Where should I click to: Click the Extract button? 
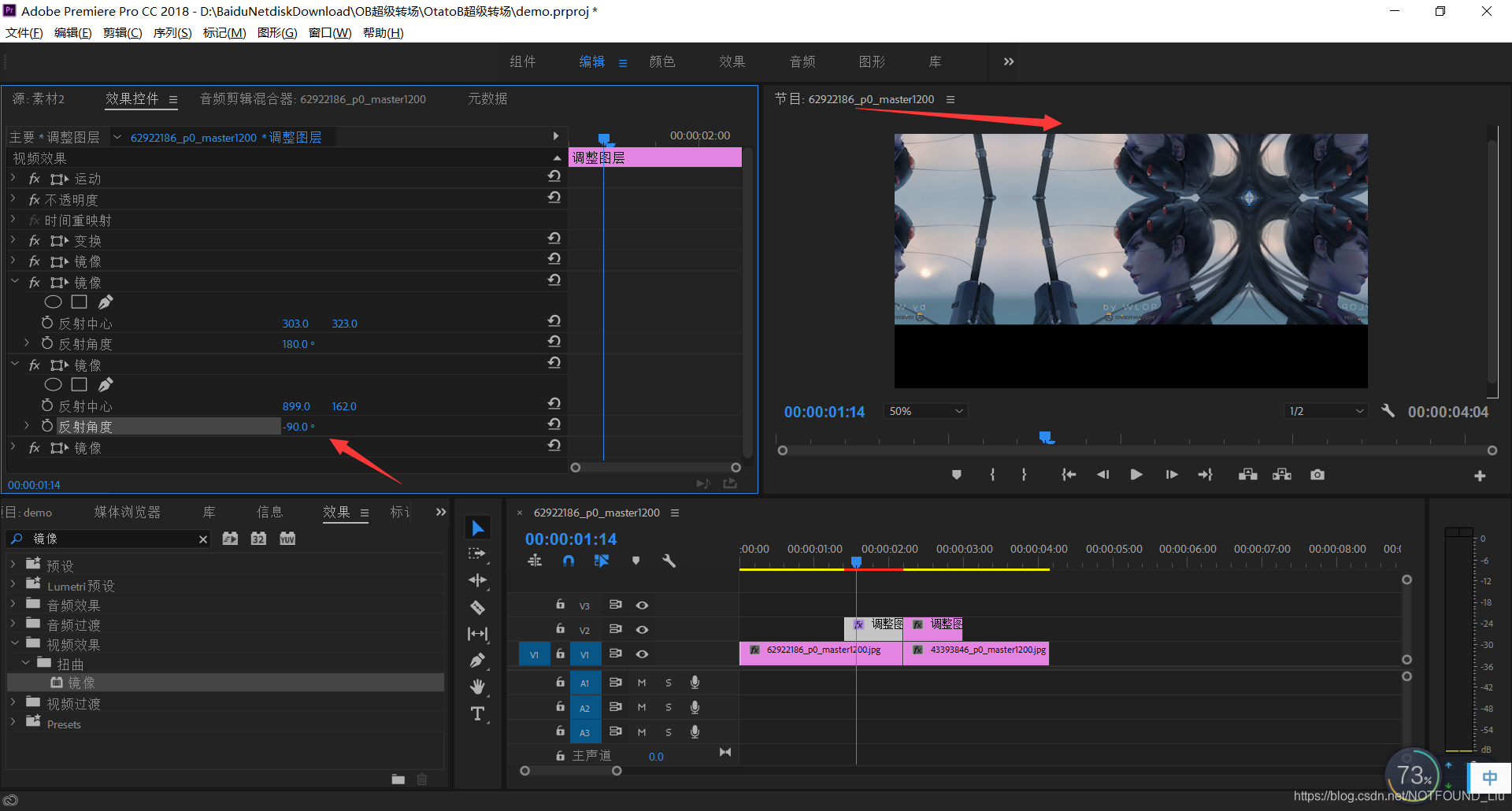(x=1282, y=475)
